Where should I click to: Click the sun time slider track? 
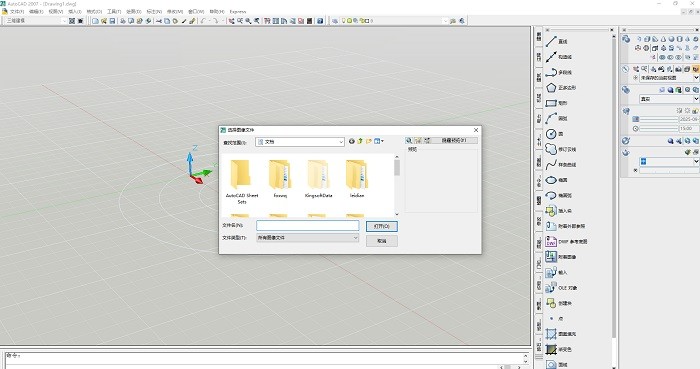[x=659, y=129]
